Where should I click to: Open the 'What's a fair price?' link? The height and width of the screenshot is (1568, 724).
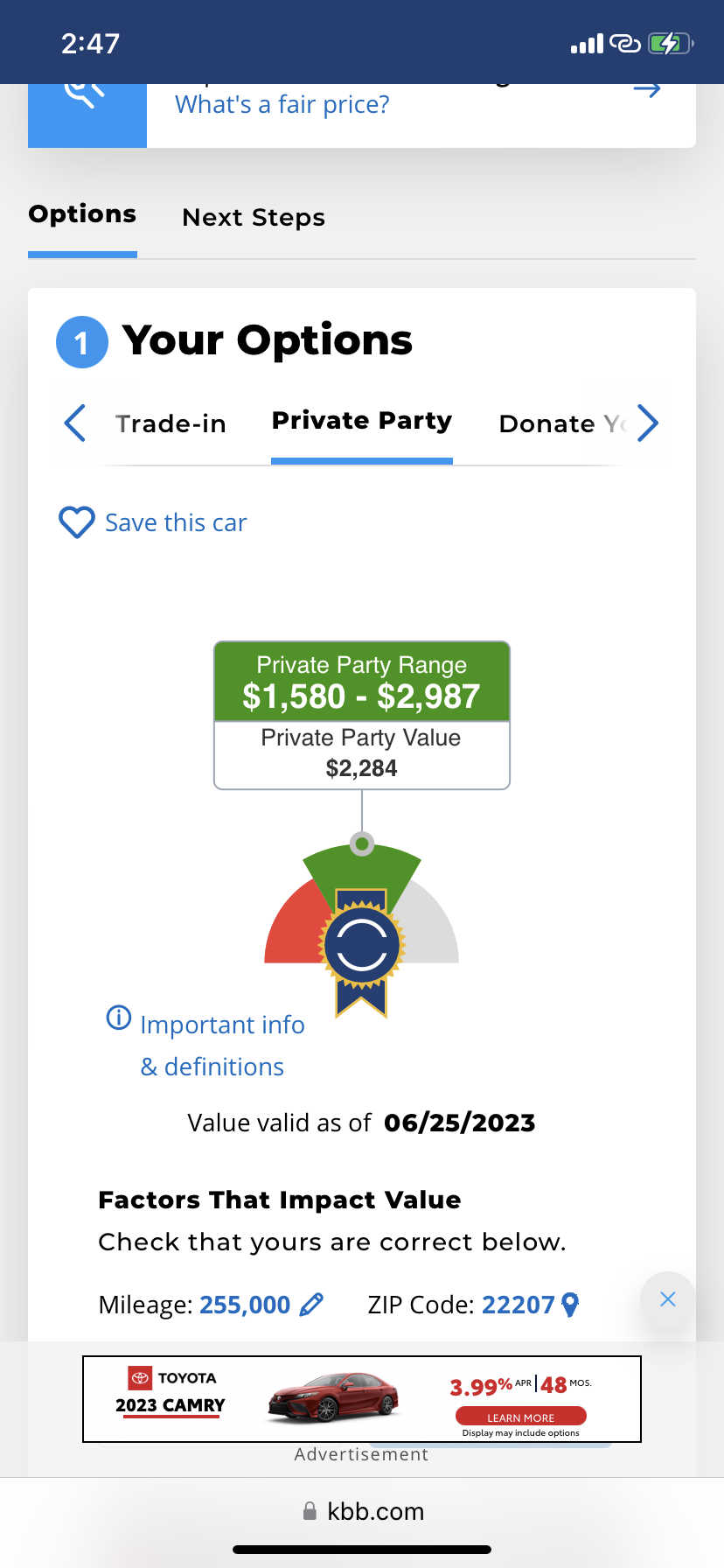pos(282,105)
